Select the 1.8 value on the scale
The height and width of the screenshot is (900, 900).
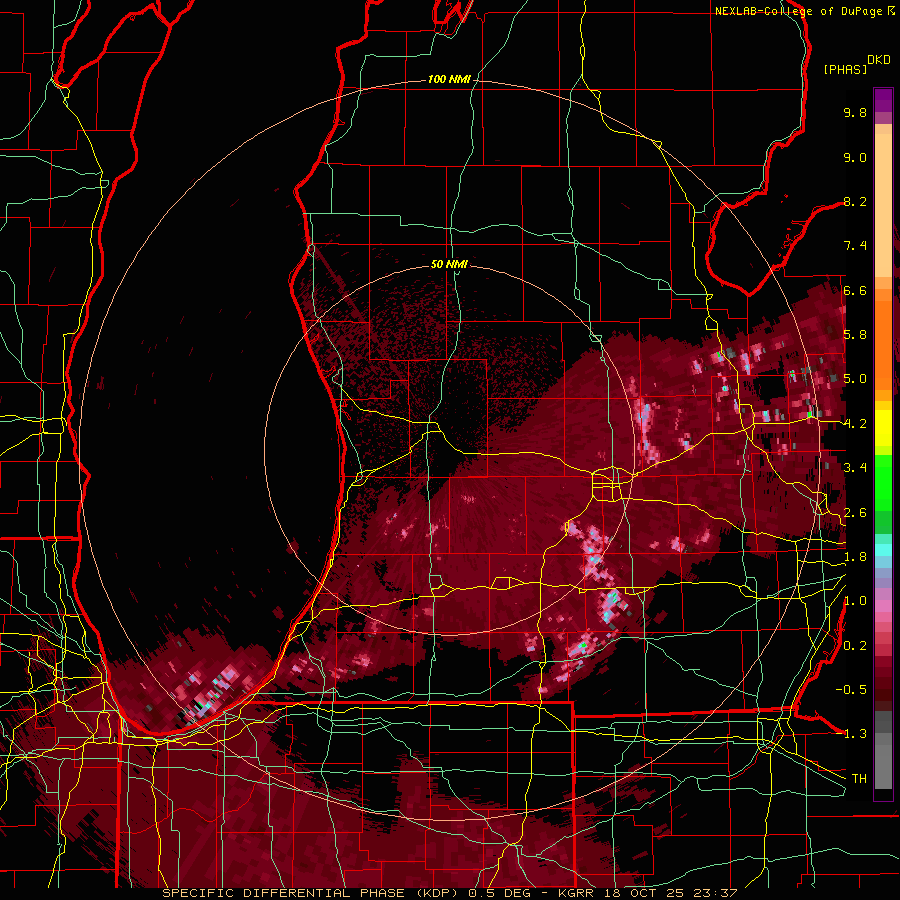(855, 557)
